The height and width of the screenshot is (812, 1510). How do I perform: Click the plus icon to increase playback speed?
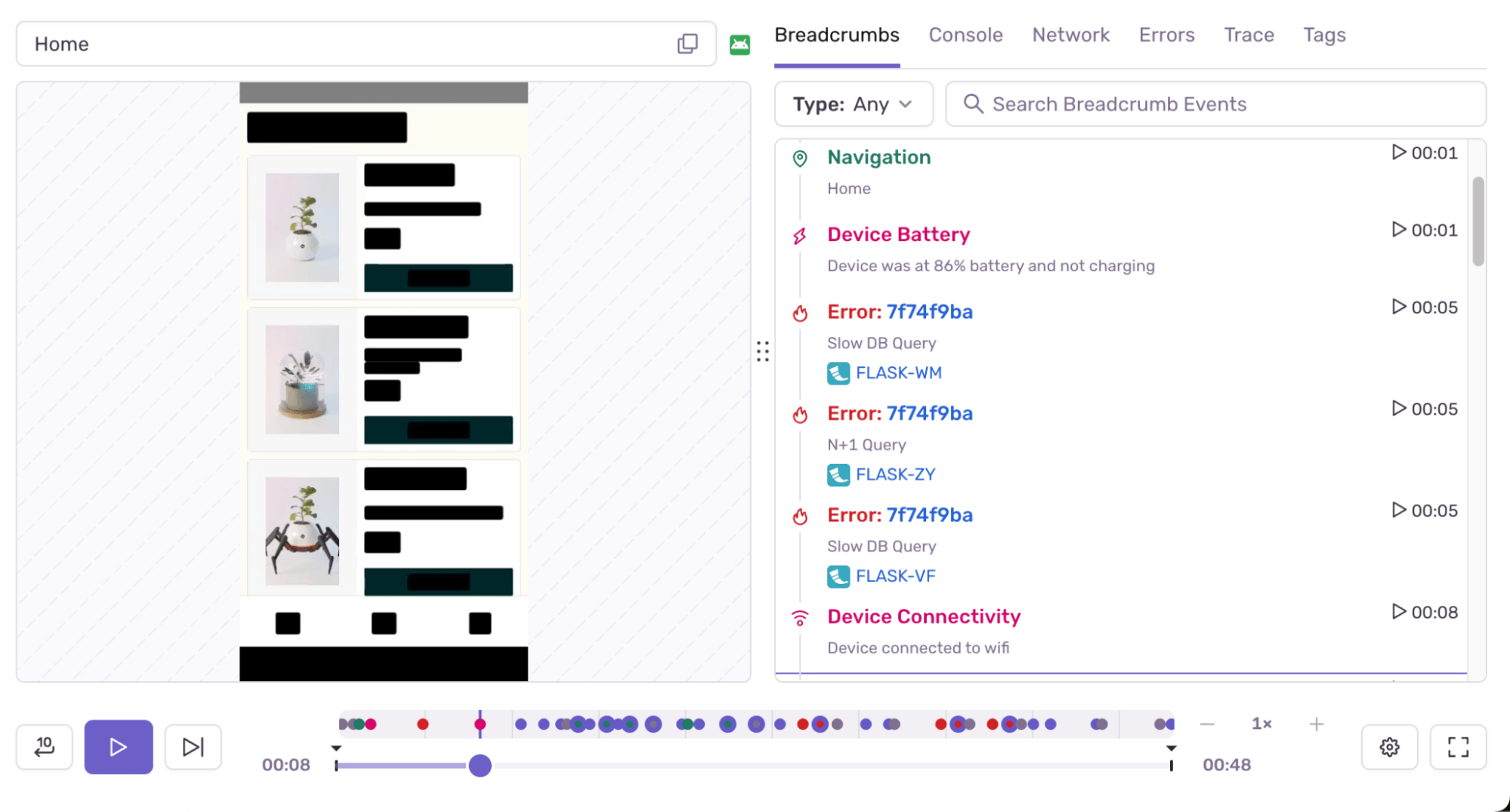click(x=1316, y=723)
